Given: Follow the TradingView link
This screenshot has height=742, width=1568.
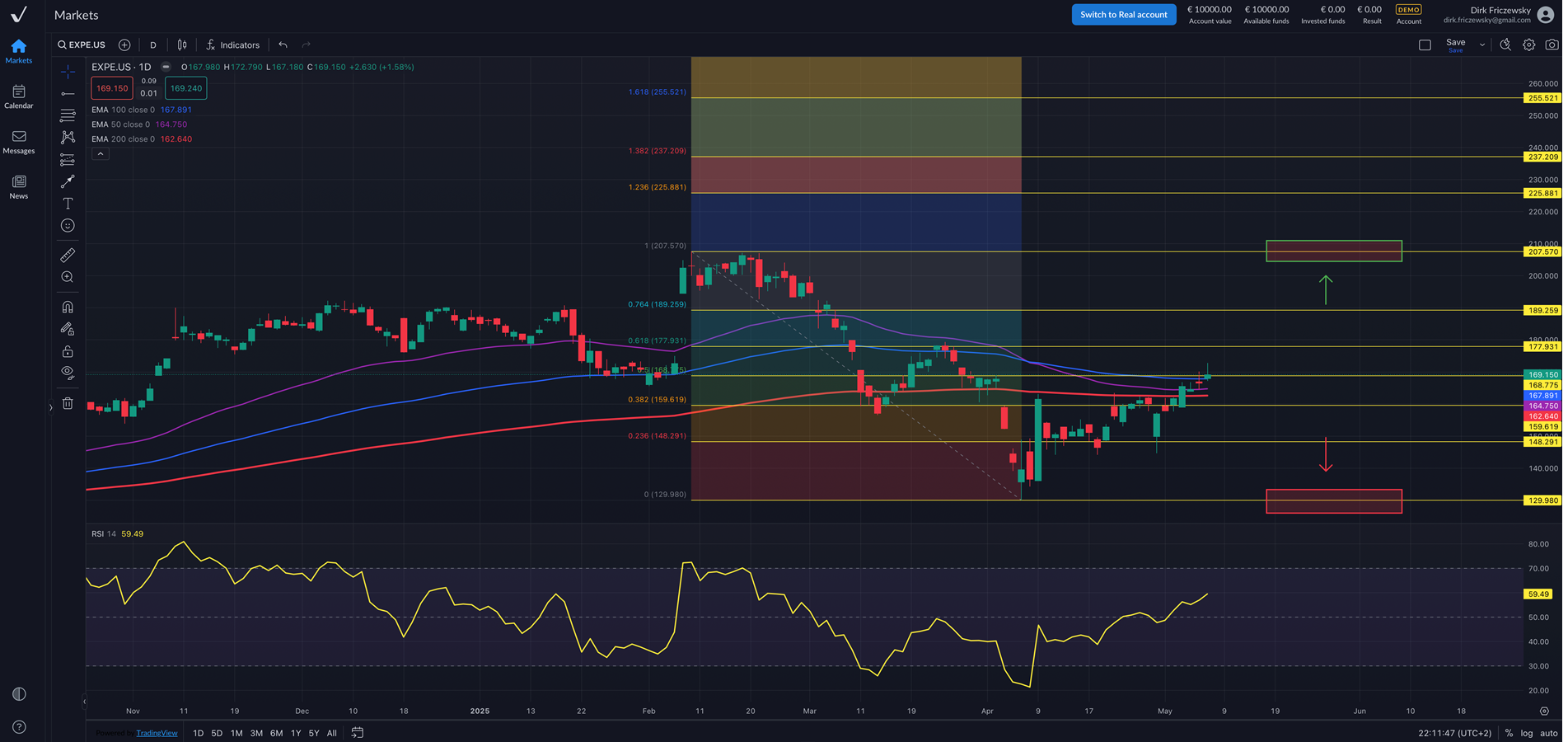Looking at the screenshot, I should tap(157, 733).
